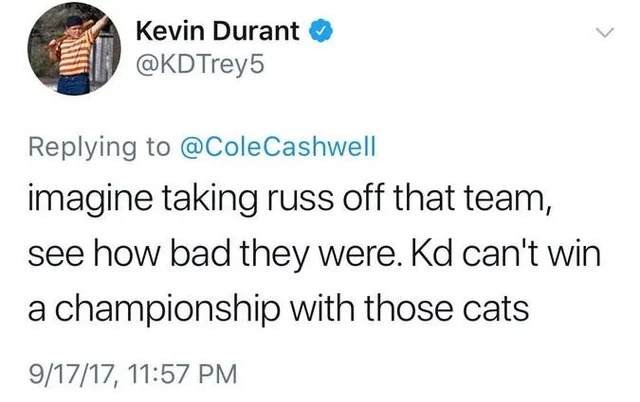Expand the tweet options chevron
This screenshot has height=402, width=640.
point(601,34)
